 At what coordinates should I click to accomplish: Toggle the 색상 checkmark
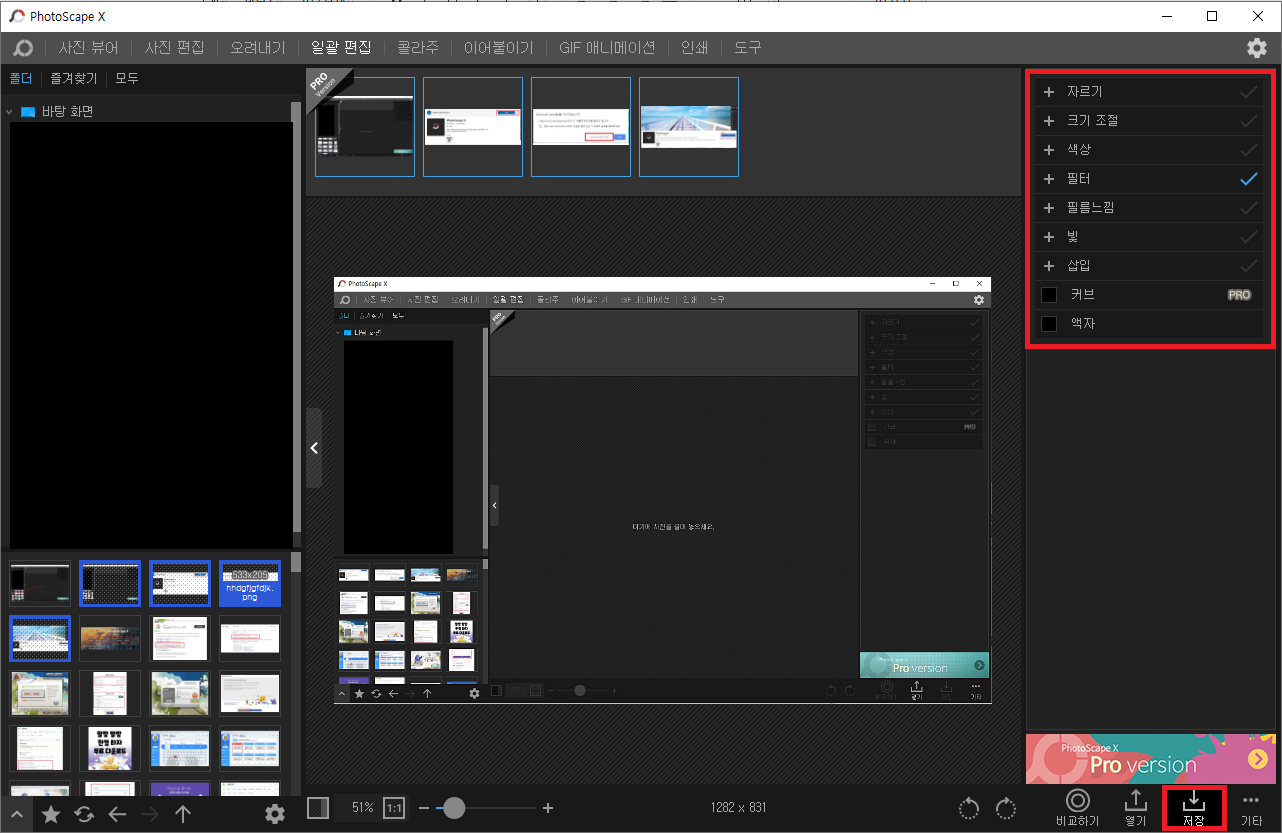[1248, 150]
